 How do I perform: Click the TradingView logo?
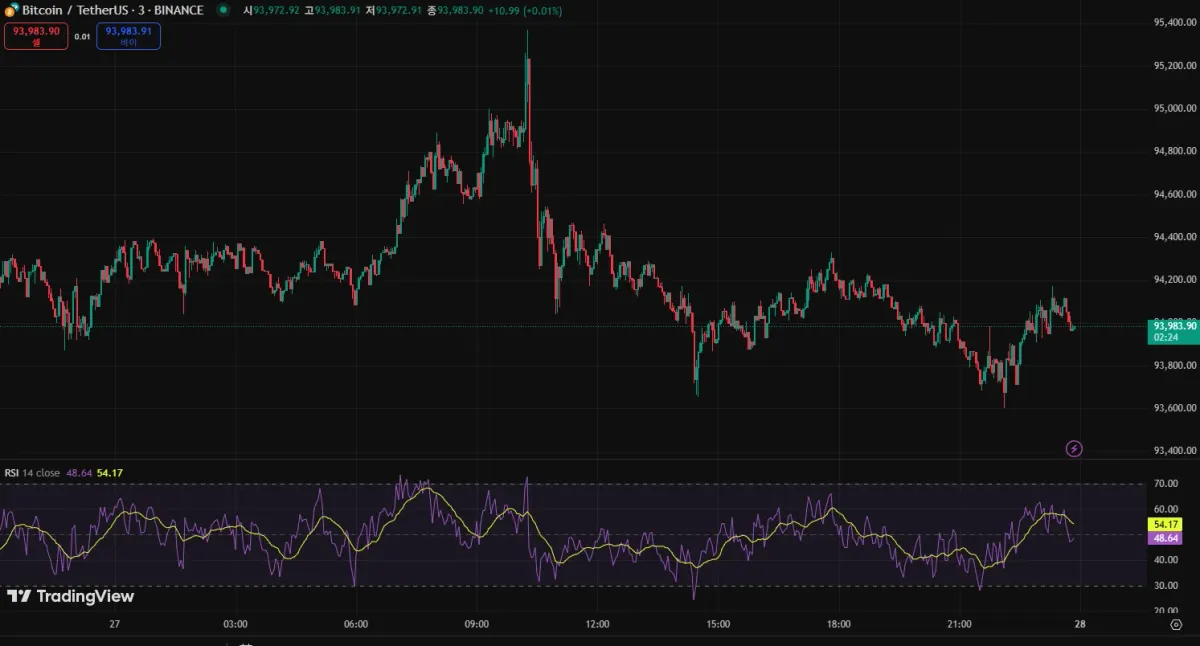70,596
